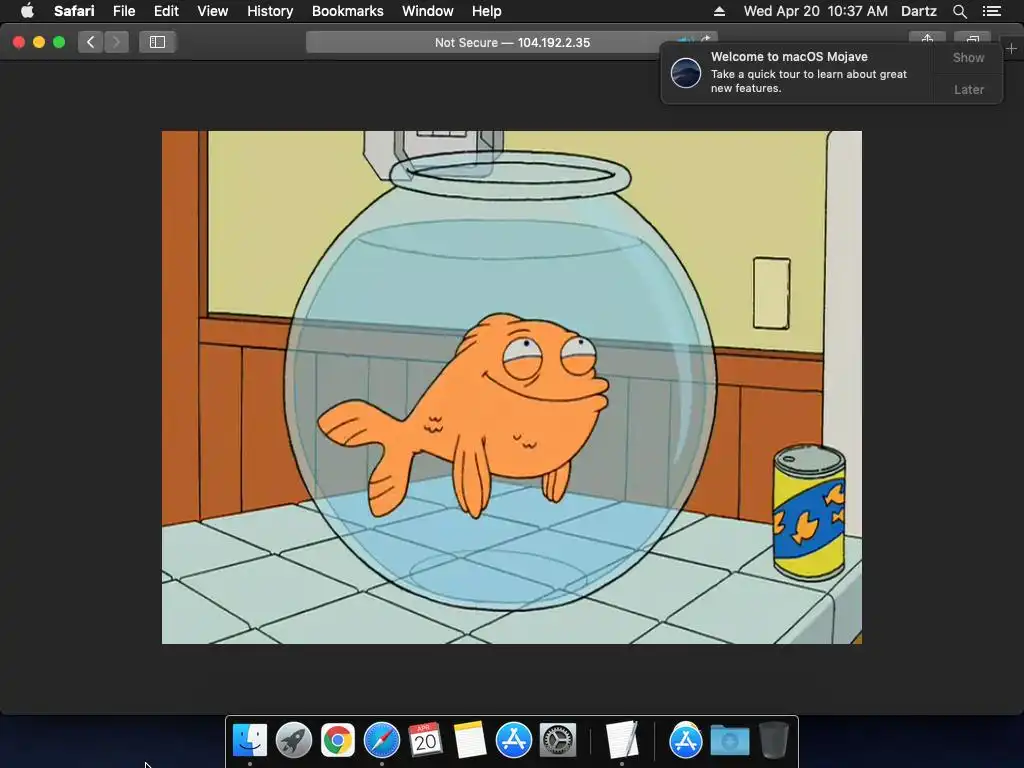Open TextEdit document icon in Dock

[621, 739]
